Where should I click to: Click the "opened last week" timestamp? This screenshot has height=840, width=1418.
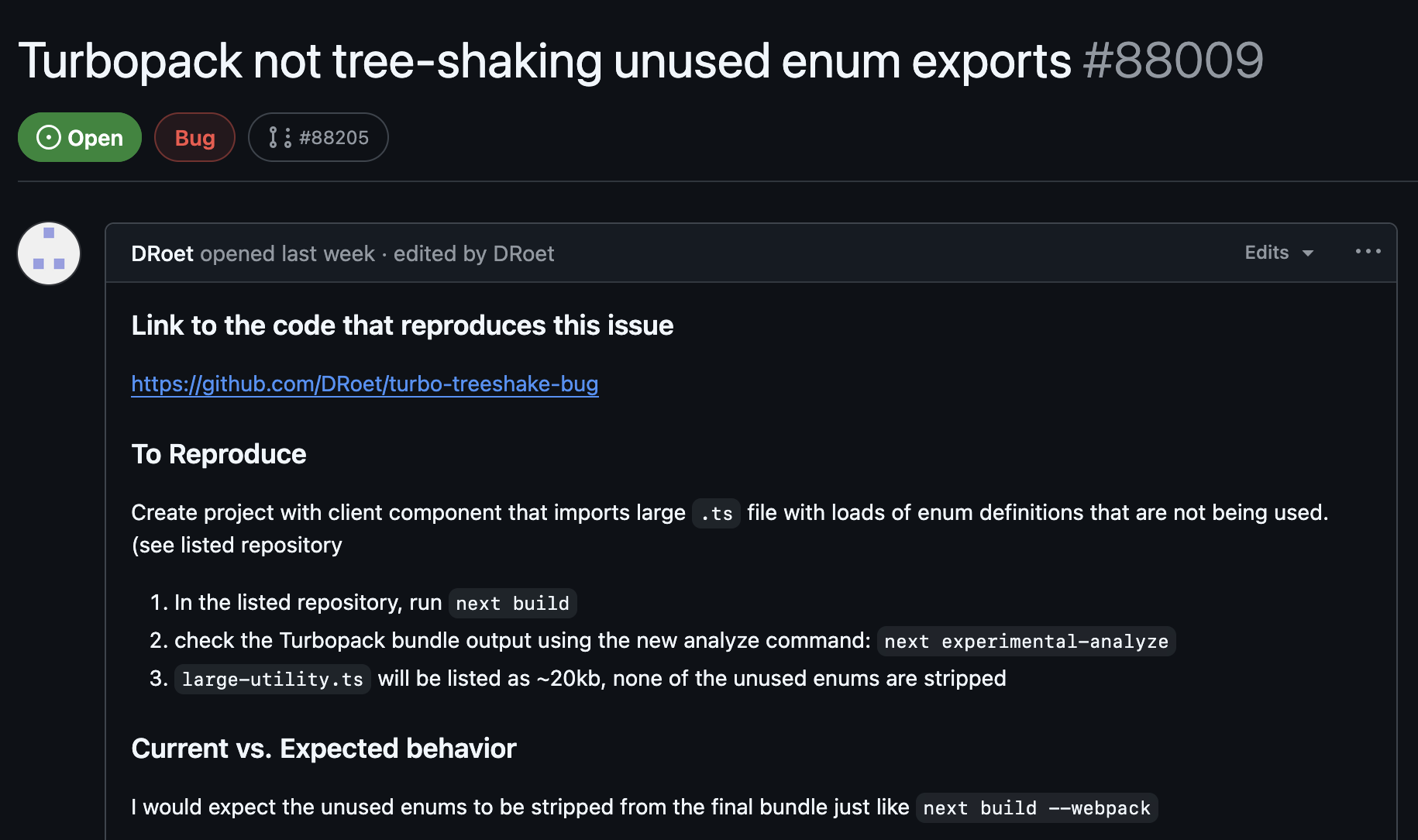287,253
